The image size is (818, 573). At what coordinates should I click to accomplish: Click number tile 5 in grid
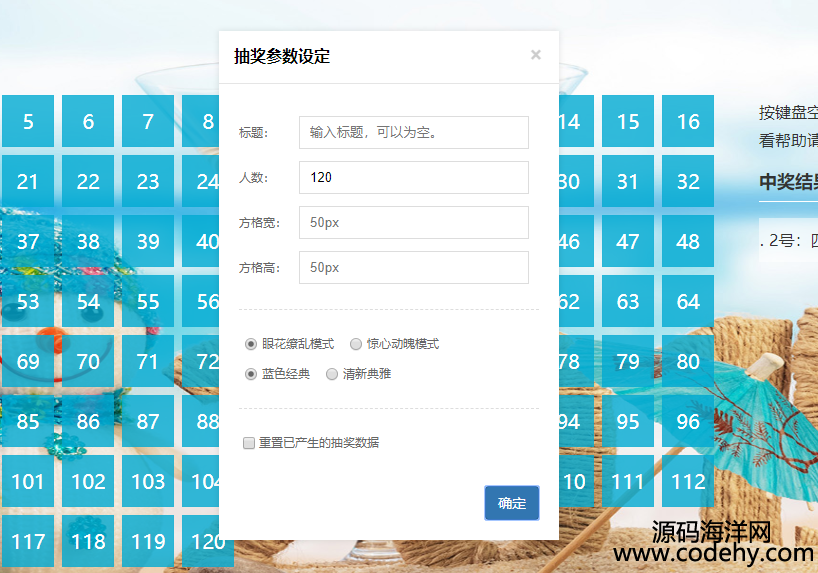coord(28,122)
